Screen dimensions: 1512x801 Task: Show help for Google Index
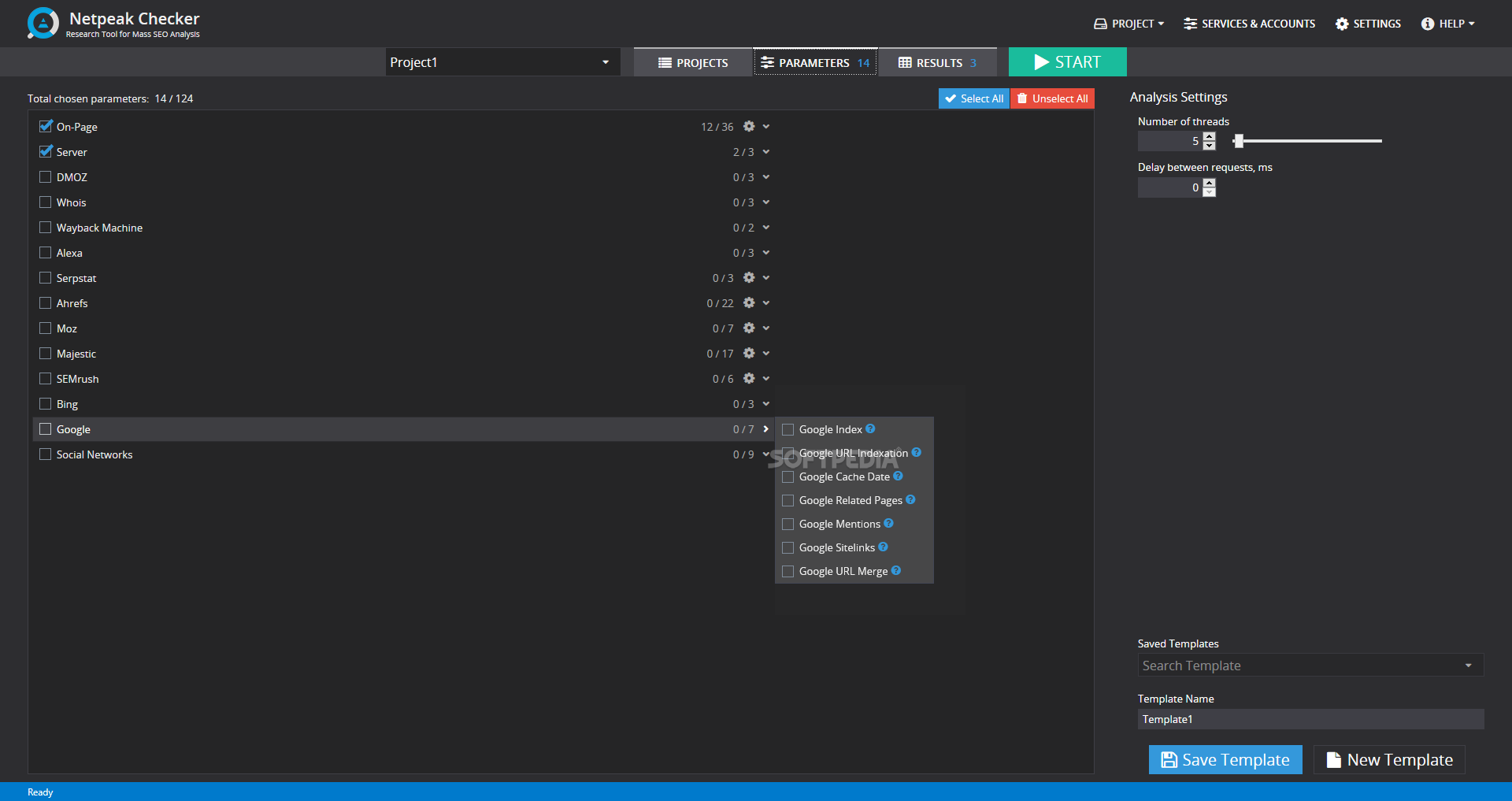click(x=870, y=428)
